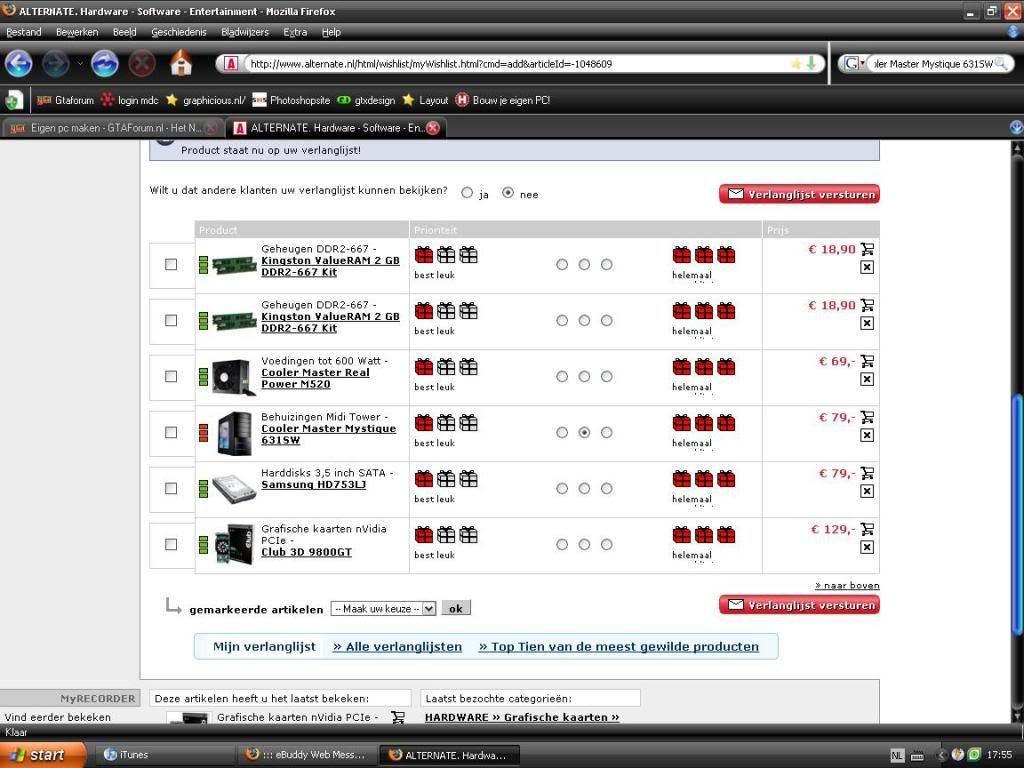Select 'ja' to share wishlist
The height and width of the screenshot is (768, 1024).
pyautogui.click(x=467, y=193)
